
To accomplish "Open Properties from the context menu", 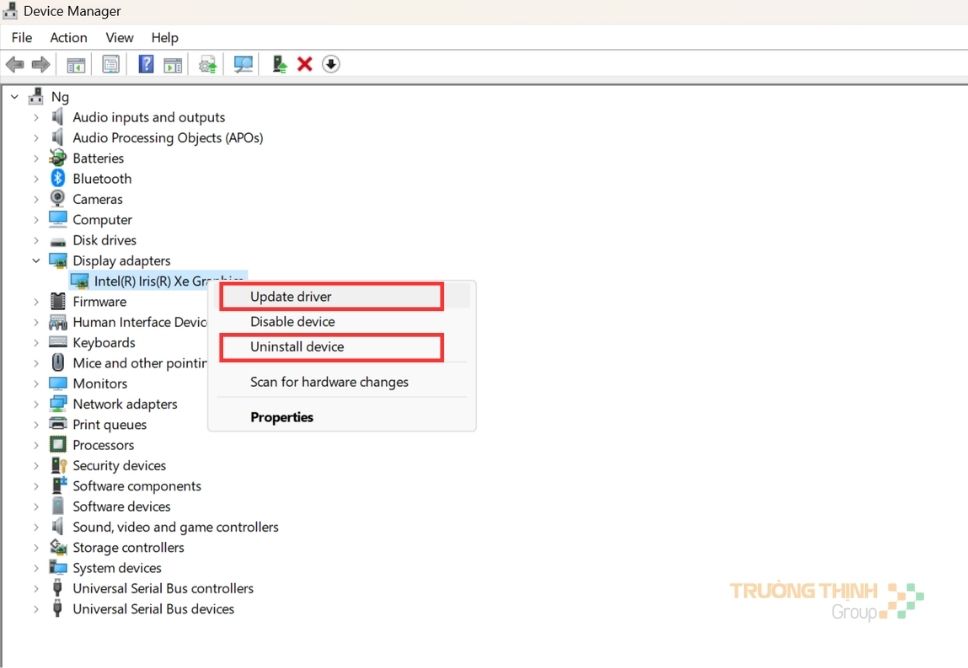I will pyautogui.click(x=281, y=417).
